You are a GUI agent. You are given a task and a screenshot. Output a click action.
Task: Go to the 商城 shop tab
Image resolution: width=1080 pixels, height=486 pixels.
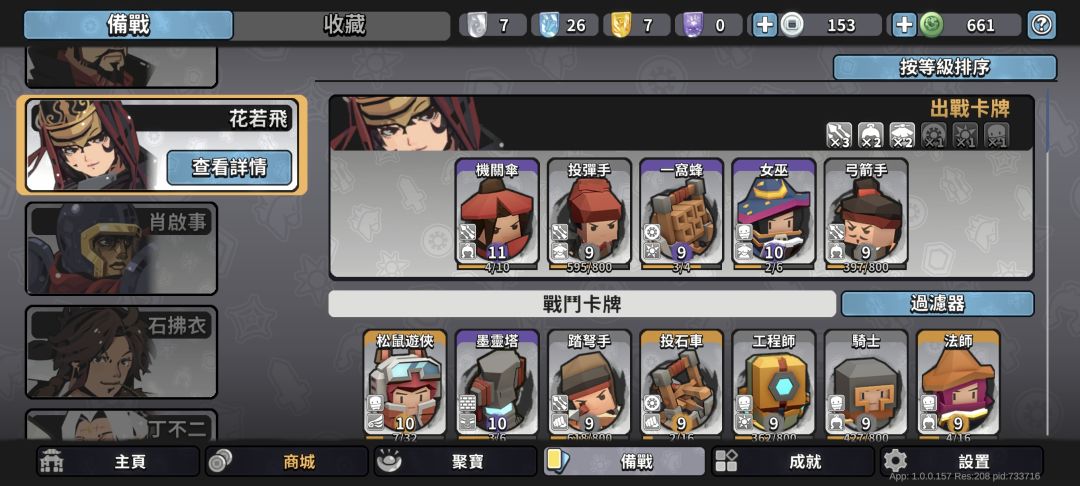point(287,461)
